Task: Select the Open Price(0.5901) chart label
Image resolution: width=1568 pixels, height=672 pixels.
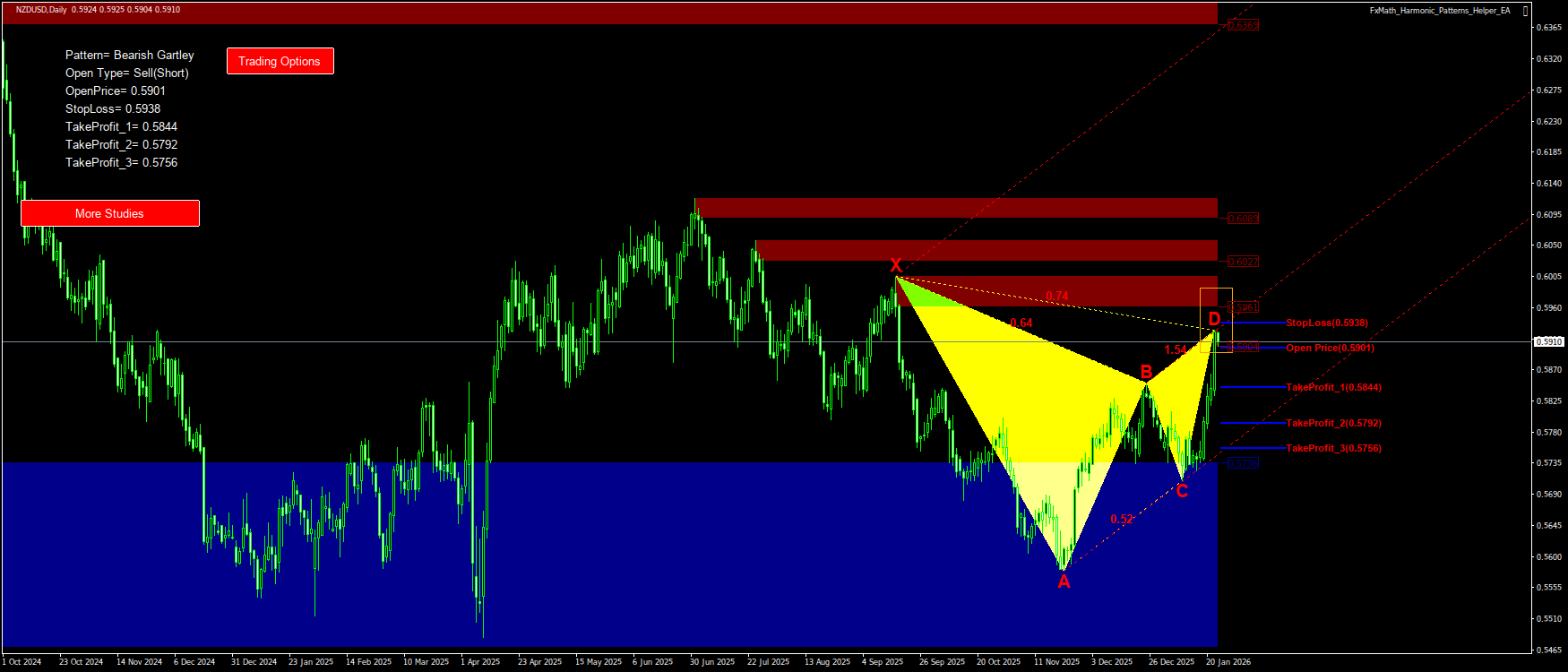Action: [x=1331, y=348]
